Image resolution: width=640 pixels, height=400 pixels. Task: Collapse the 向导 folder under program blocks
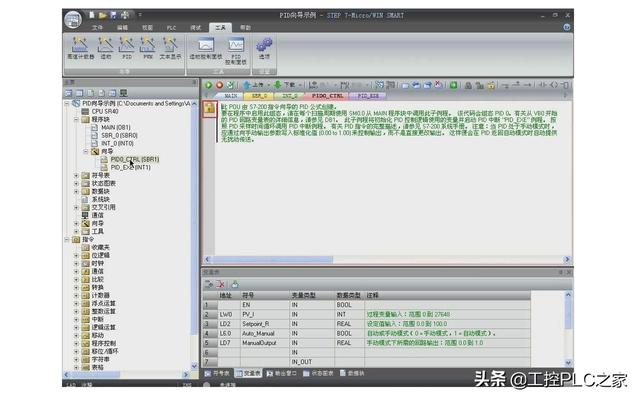[x=86, y=151]
